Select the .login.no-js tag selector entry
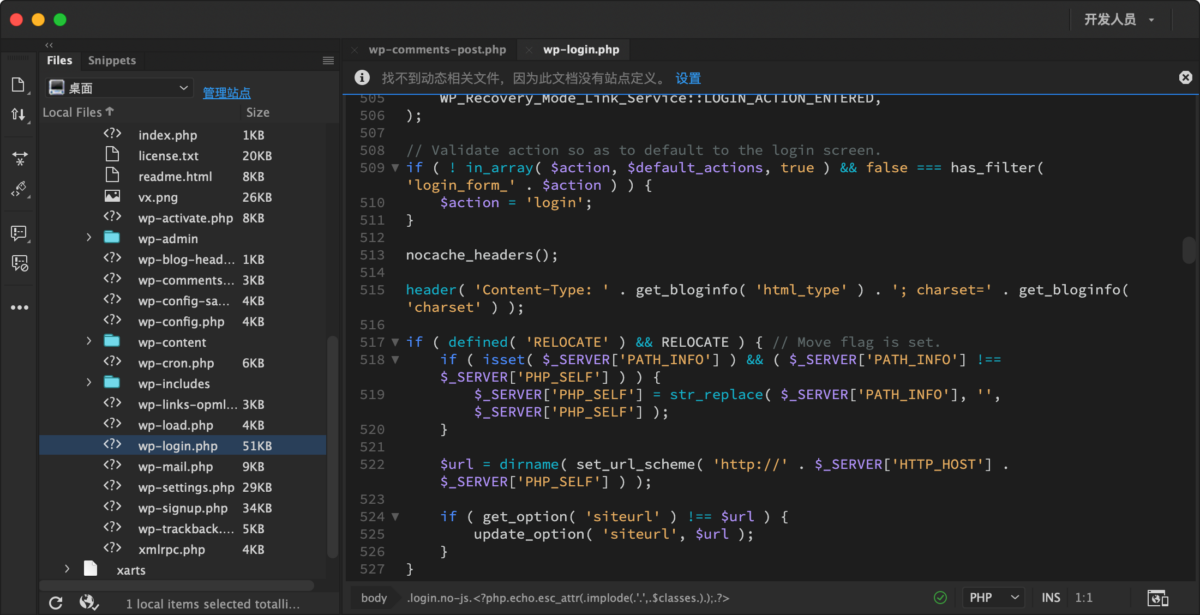 (x=568, y=598)
